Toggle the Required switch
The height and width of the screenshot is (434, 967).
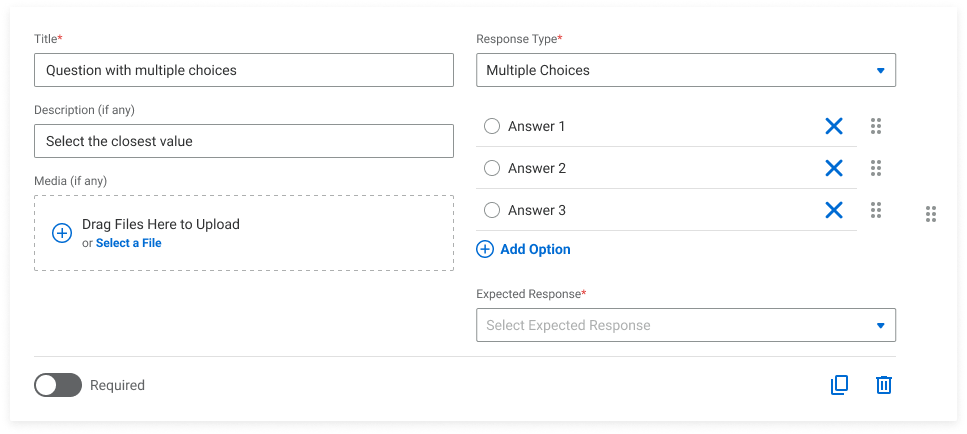[58, 385]
